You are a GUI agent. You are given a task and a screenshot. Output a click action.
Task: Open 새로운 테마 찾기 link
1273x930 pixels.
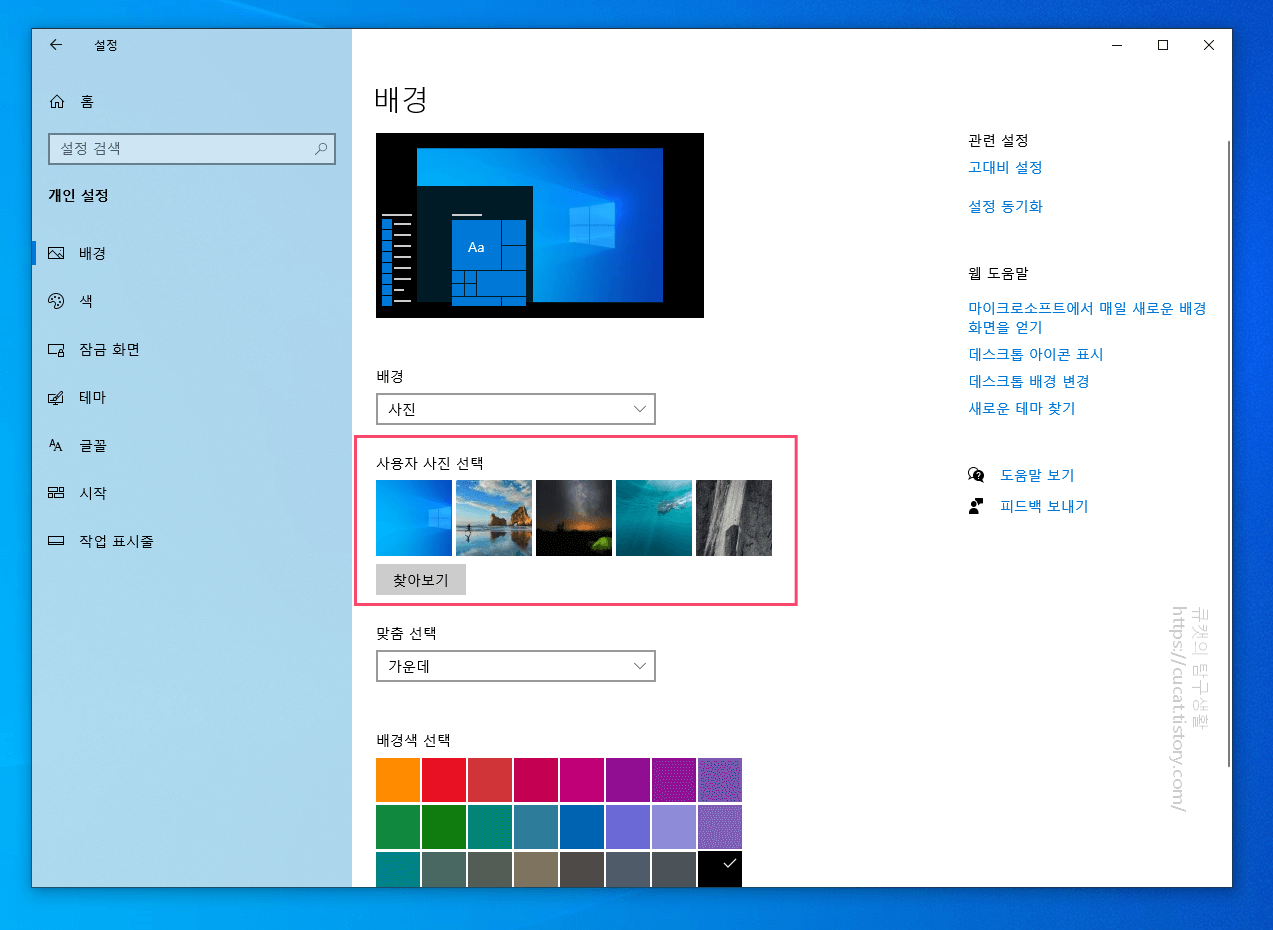click(x=1021, y=408)
